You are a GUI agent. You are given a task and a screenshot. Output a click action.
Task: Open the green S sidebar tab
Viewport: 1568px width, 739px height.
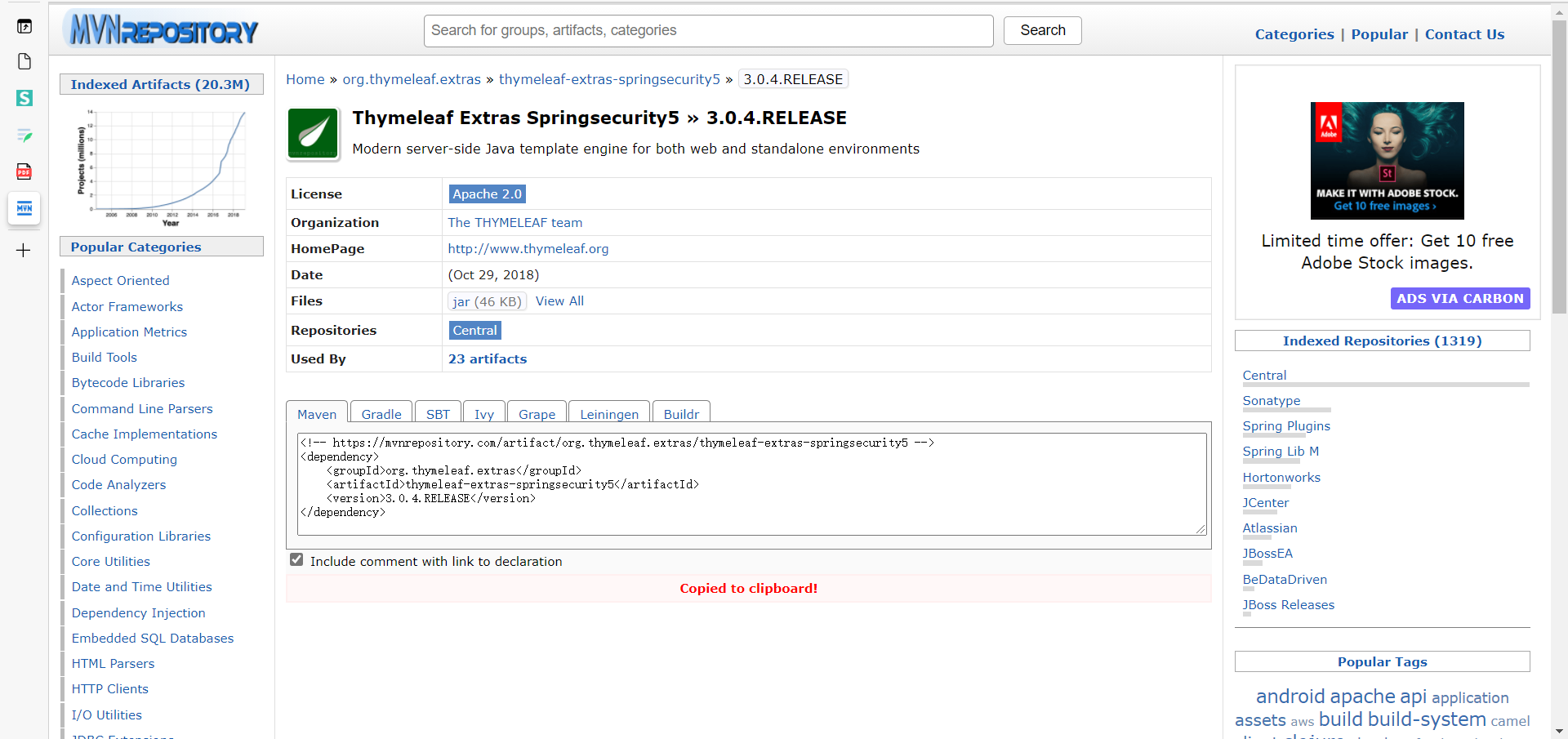[24, 98]
